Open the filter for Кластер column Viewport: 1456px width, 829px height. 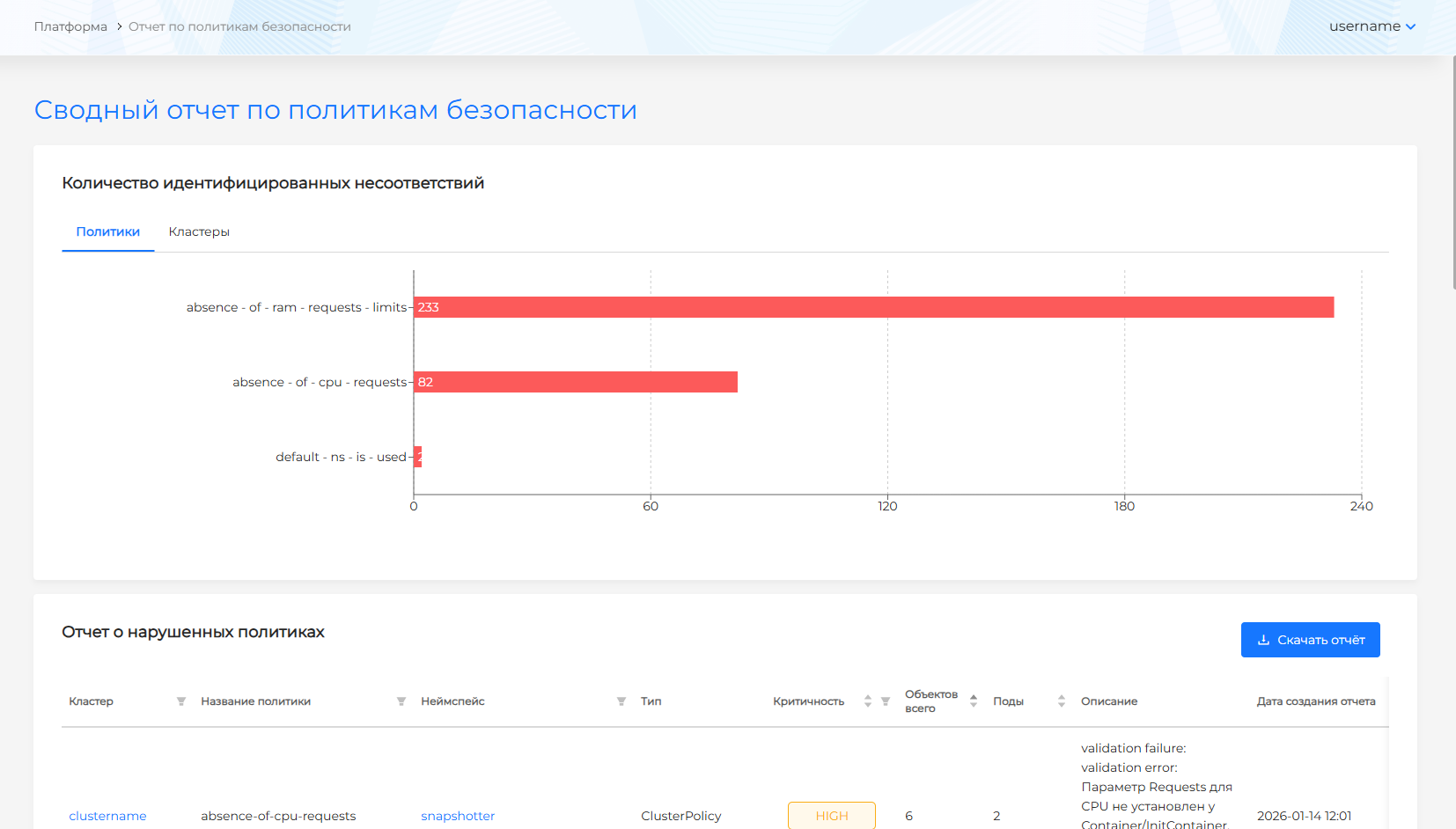click(180, 701)
